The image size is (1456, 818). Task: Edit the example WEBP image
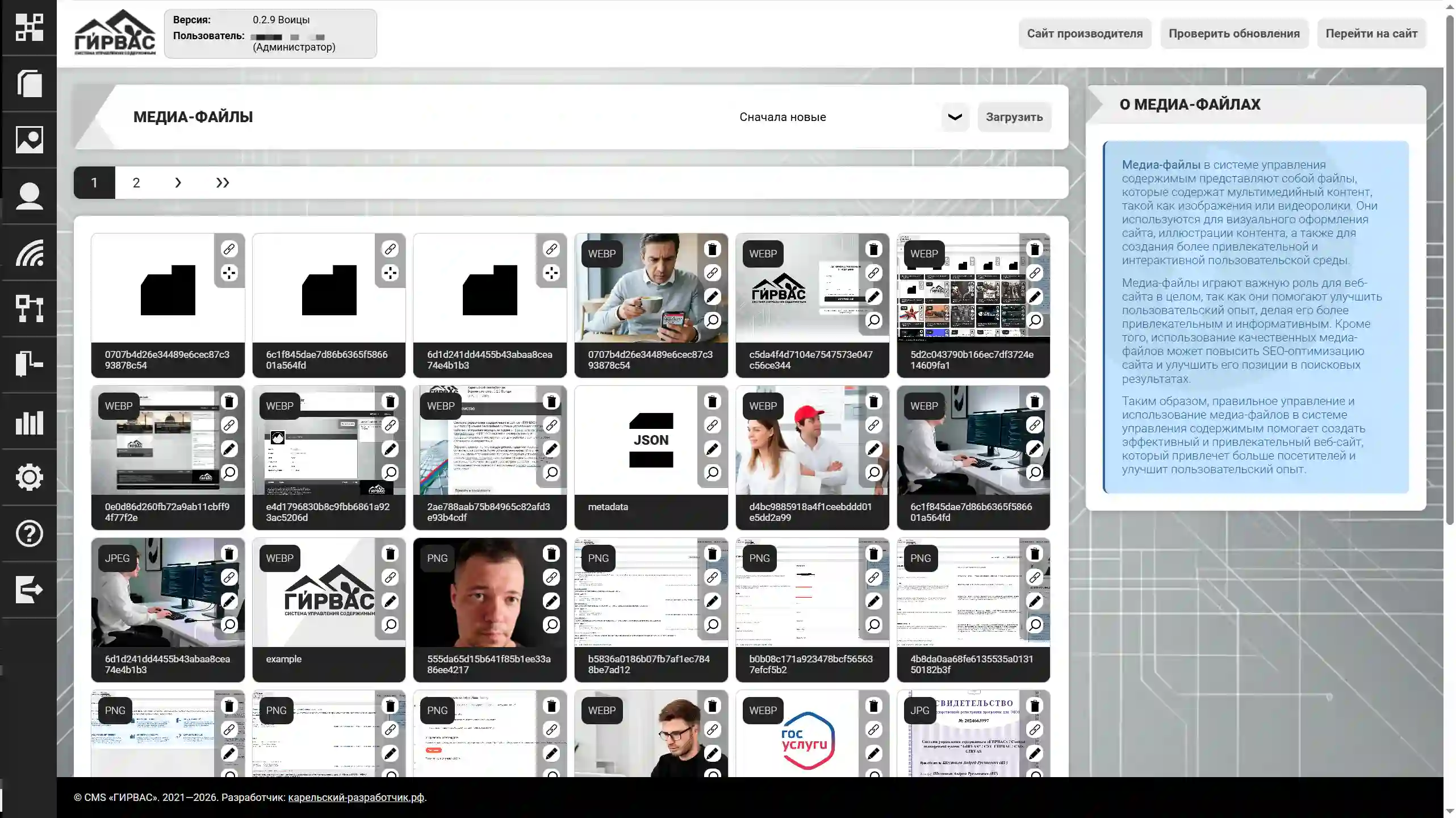tap(390, 601)
